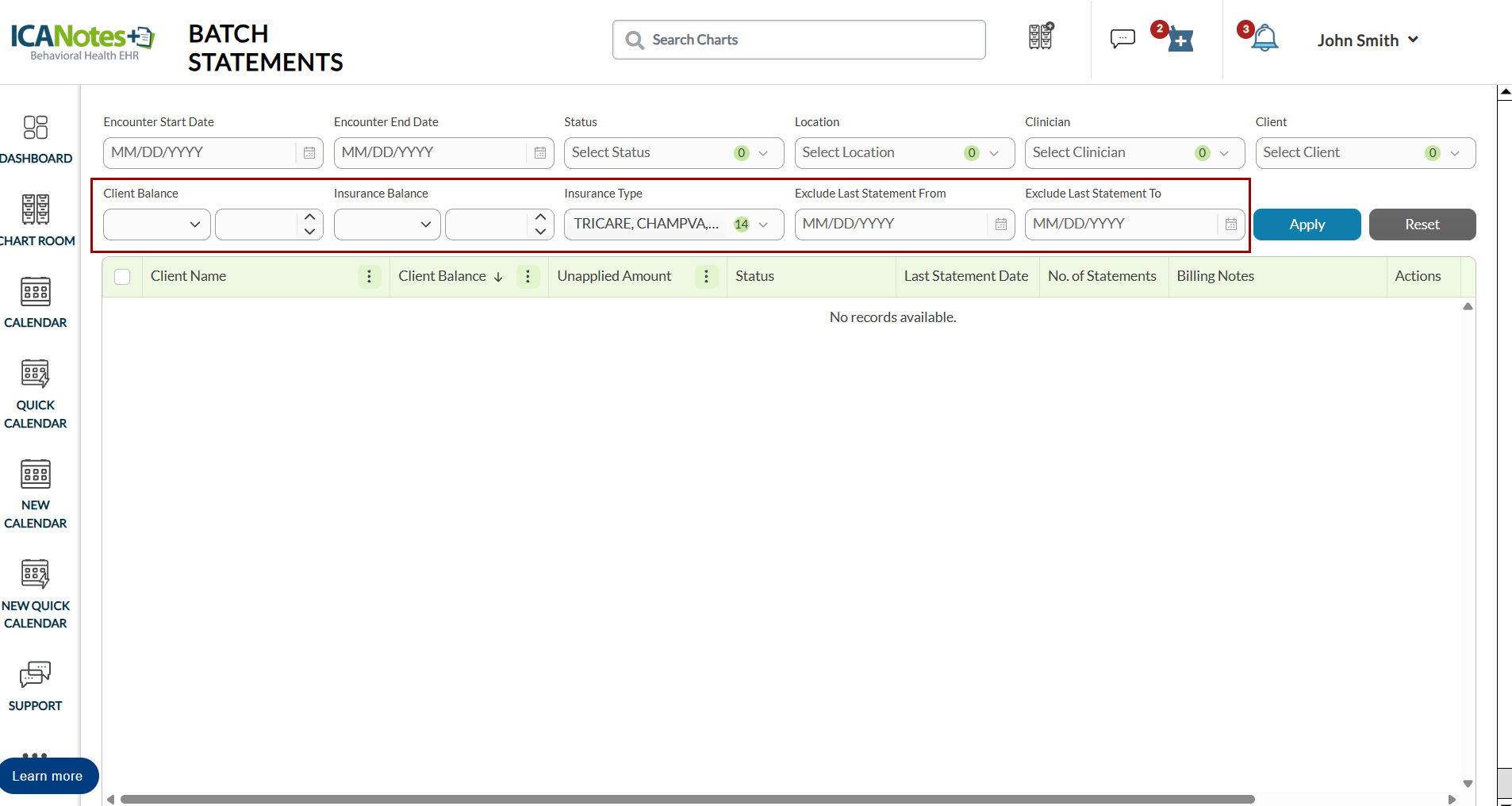Open Client Name column options menu
This screenshot has width=1512, height=806.
pyautogui.click(x=369, y=276)
